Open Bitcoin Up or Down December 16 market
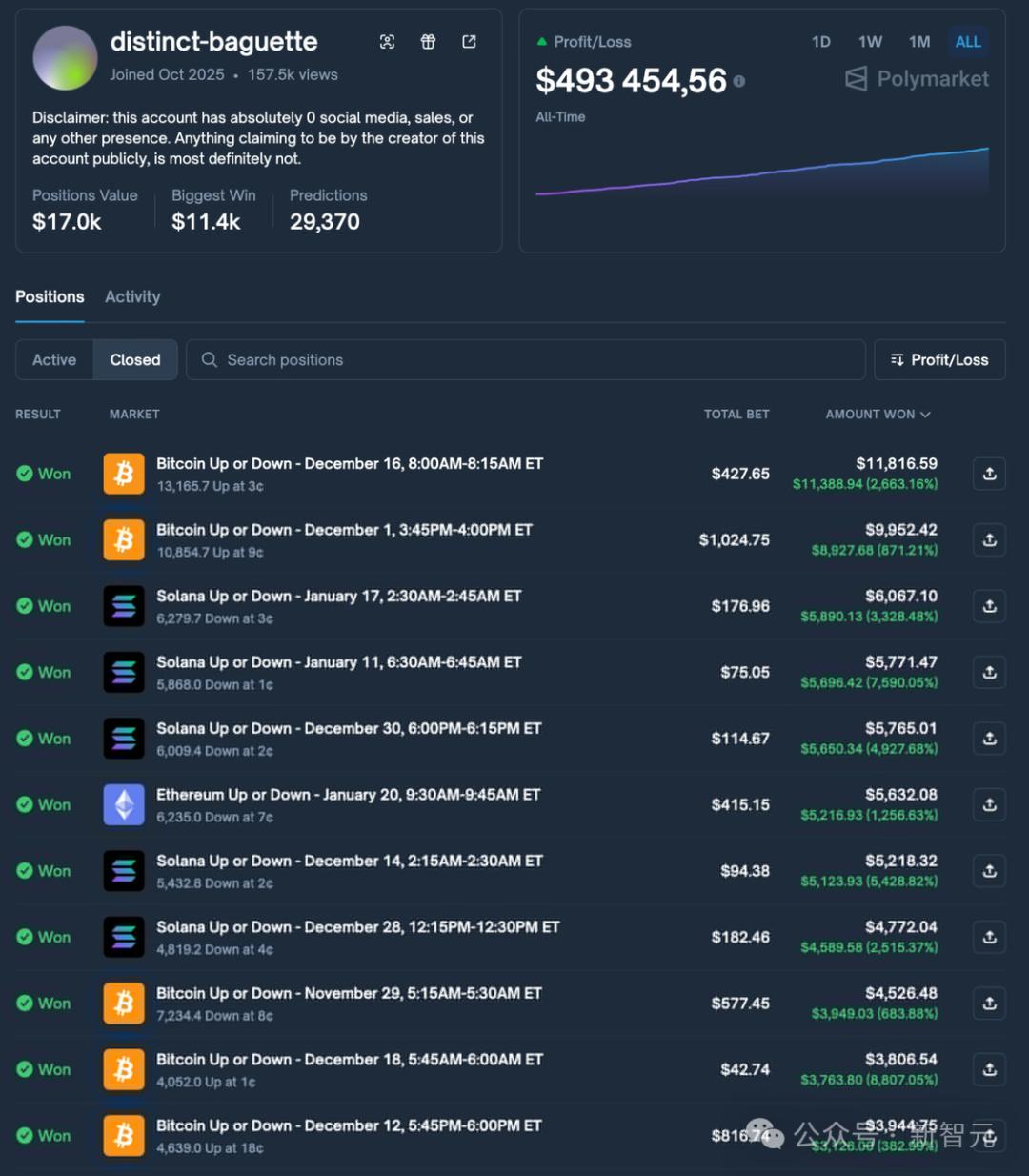The height and width of the screenshot is (1176, 1029). pyautogui.click(x=350, y=464)
